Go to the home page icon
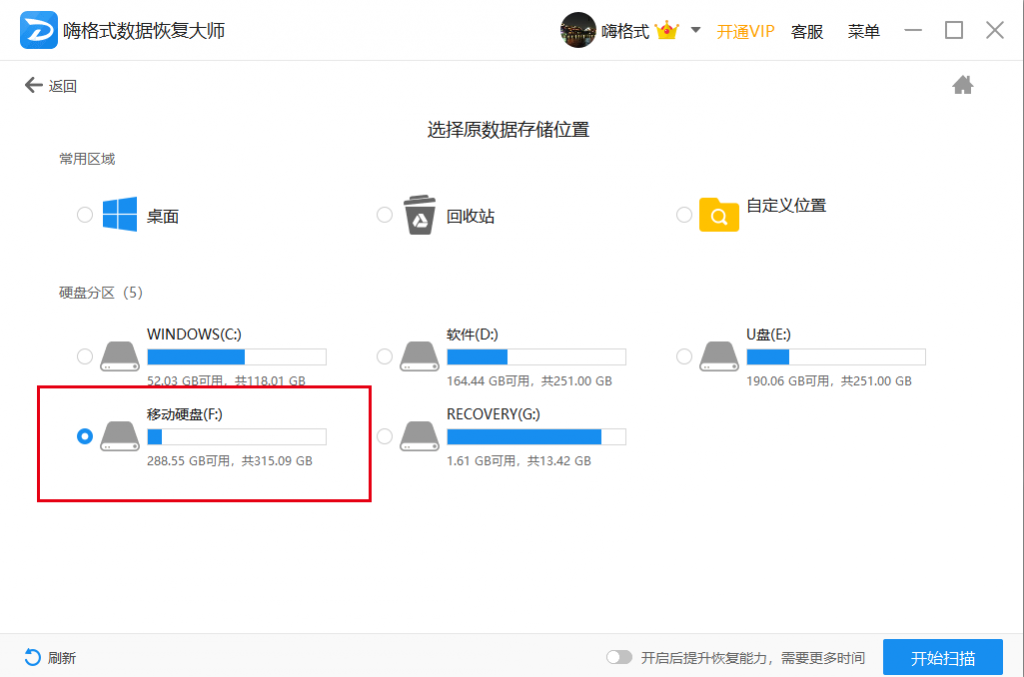Image resolution: width=1024 pixels, height=677 pixels. coord(962,85)
